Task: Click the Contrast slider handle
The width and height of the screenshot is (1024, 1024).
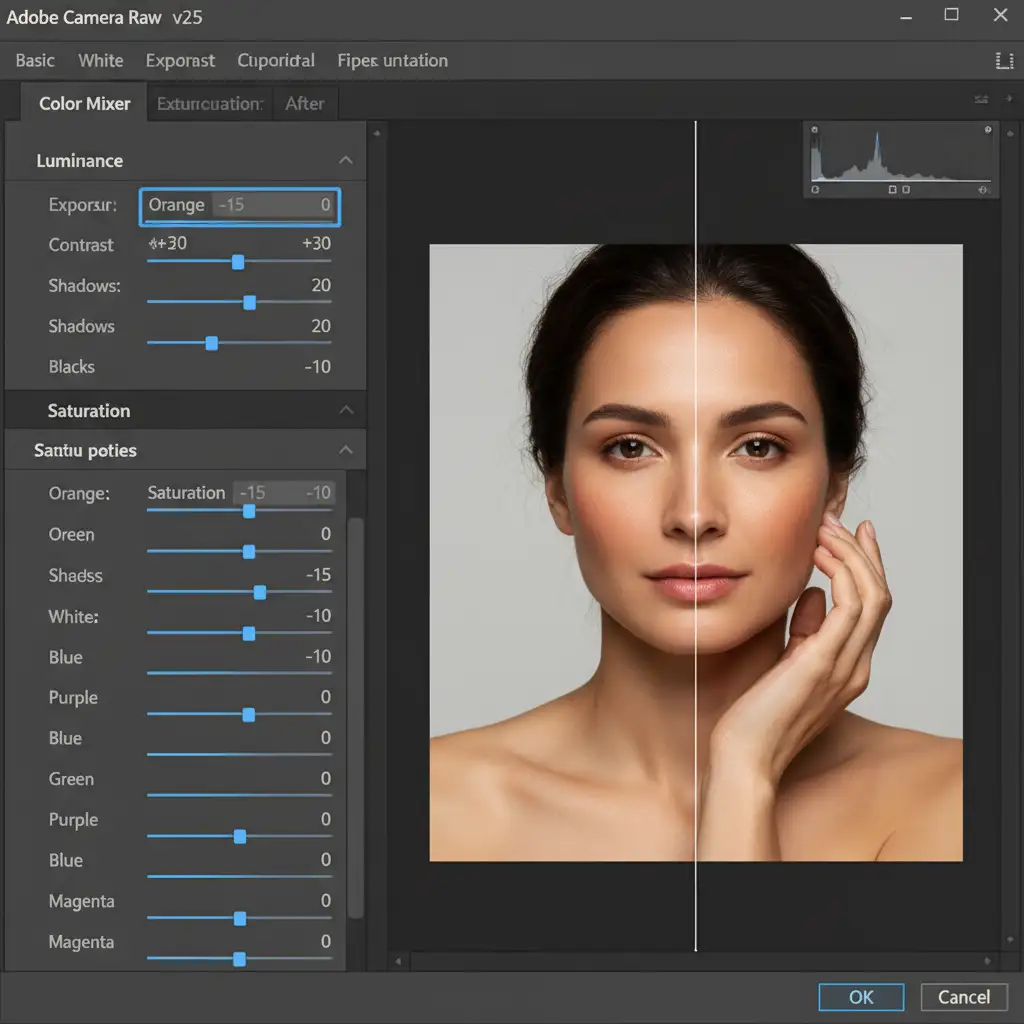Action: pos(238,262)
